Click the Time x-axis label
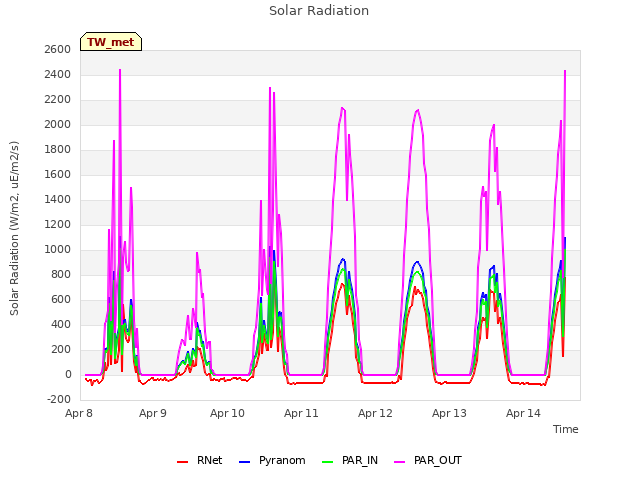 (565, 429)
